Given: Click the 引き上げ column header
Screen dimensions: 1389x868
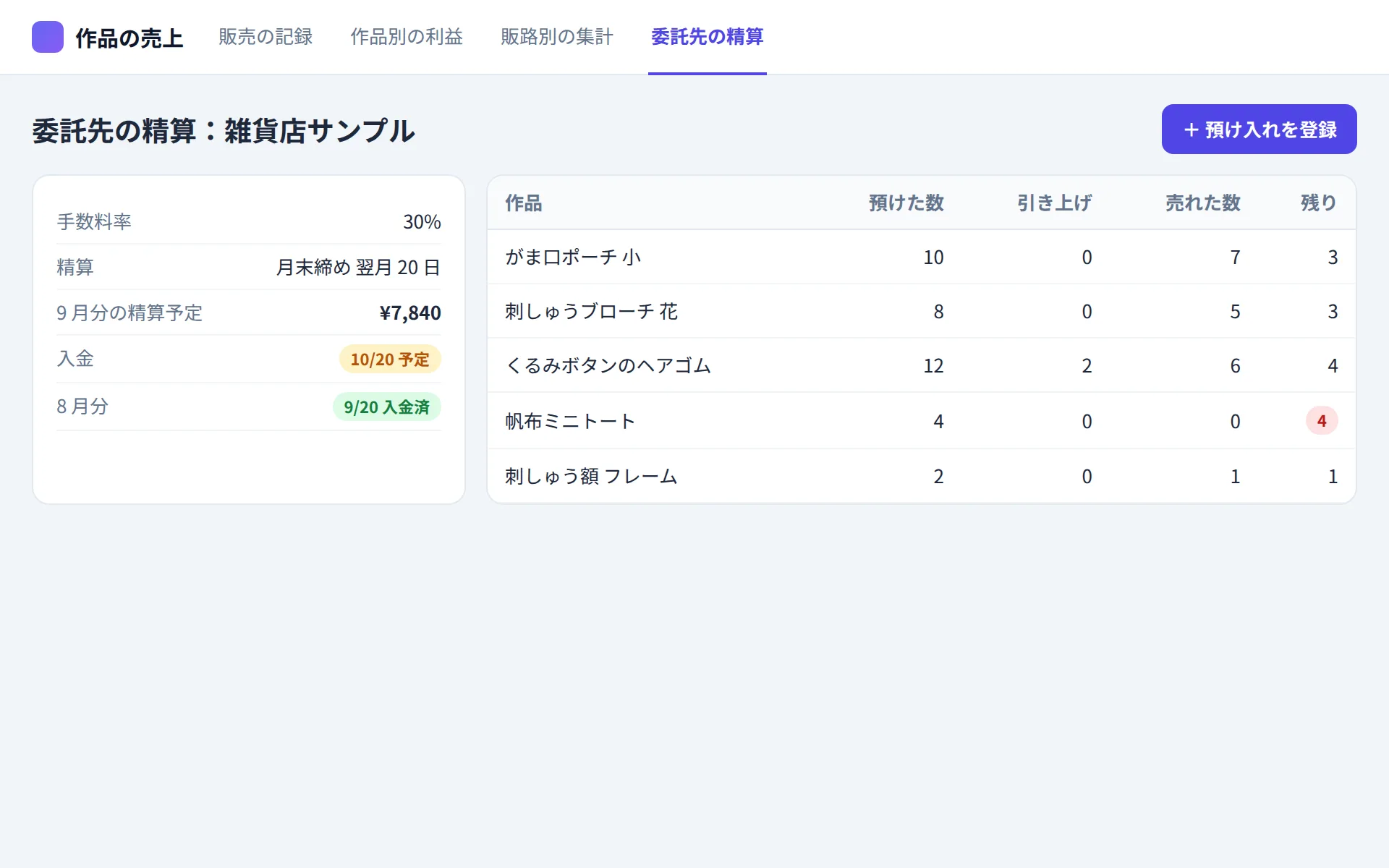Looking at the screenshot, I should pyautogui.click(x=1055, y=203).
